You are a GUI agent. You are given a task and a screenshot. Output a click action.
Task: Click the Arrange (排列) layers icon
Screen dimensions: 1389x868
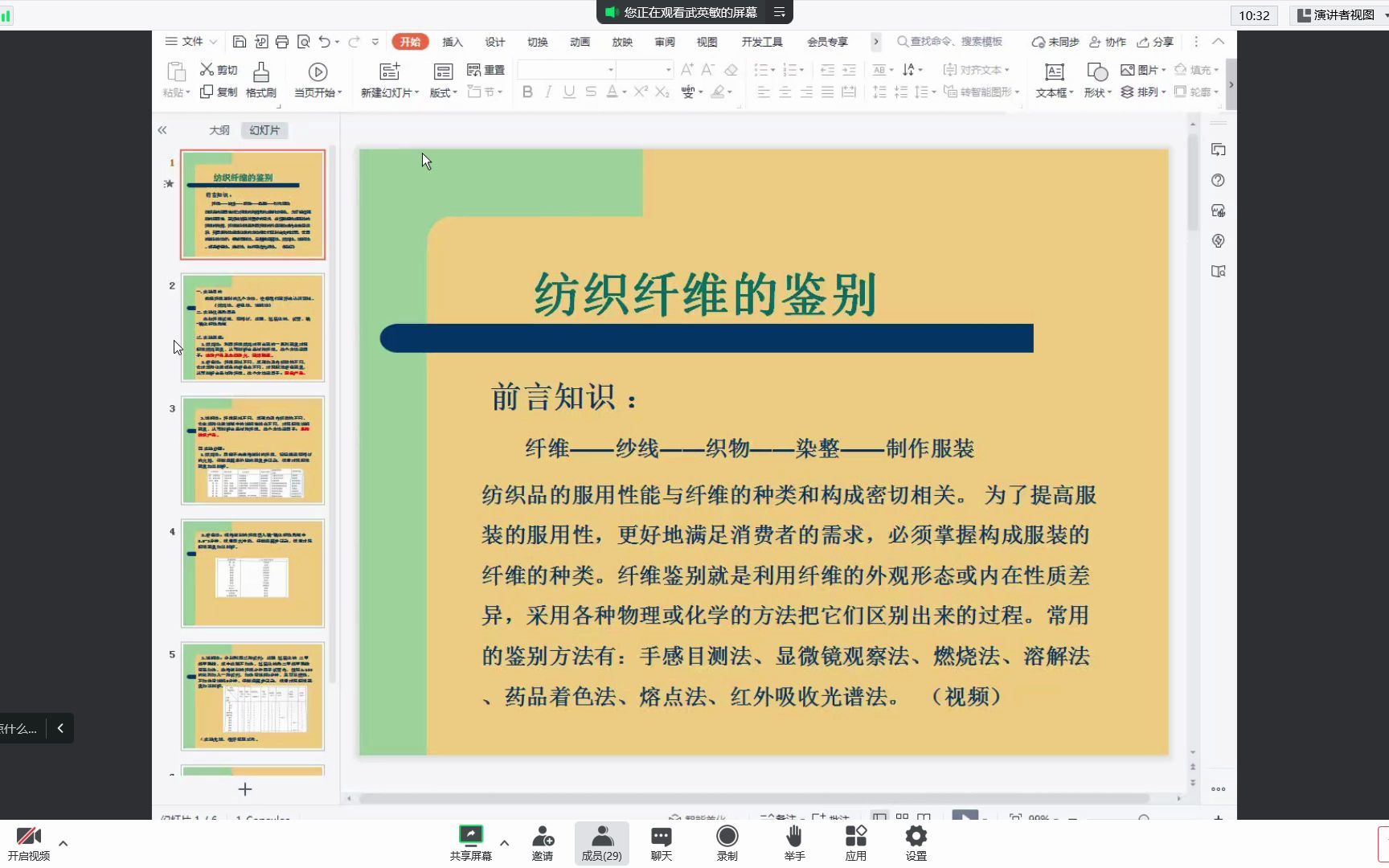[1128, 92]
